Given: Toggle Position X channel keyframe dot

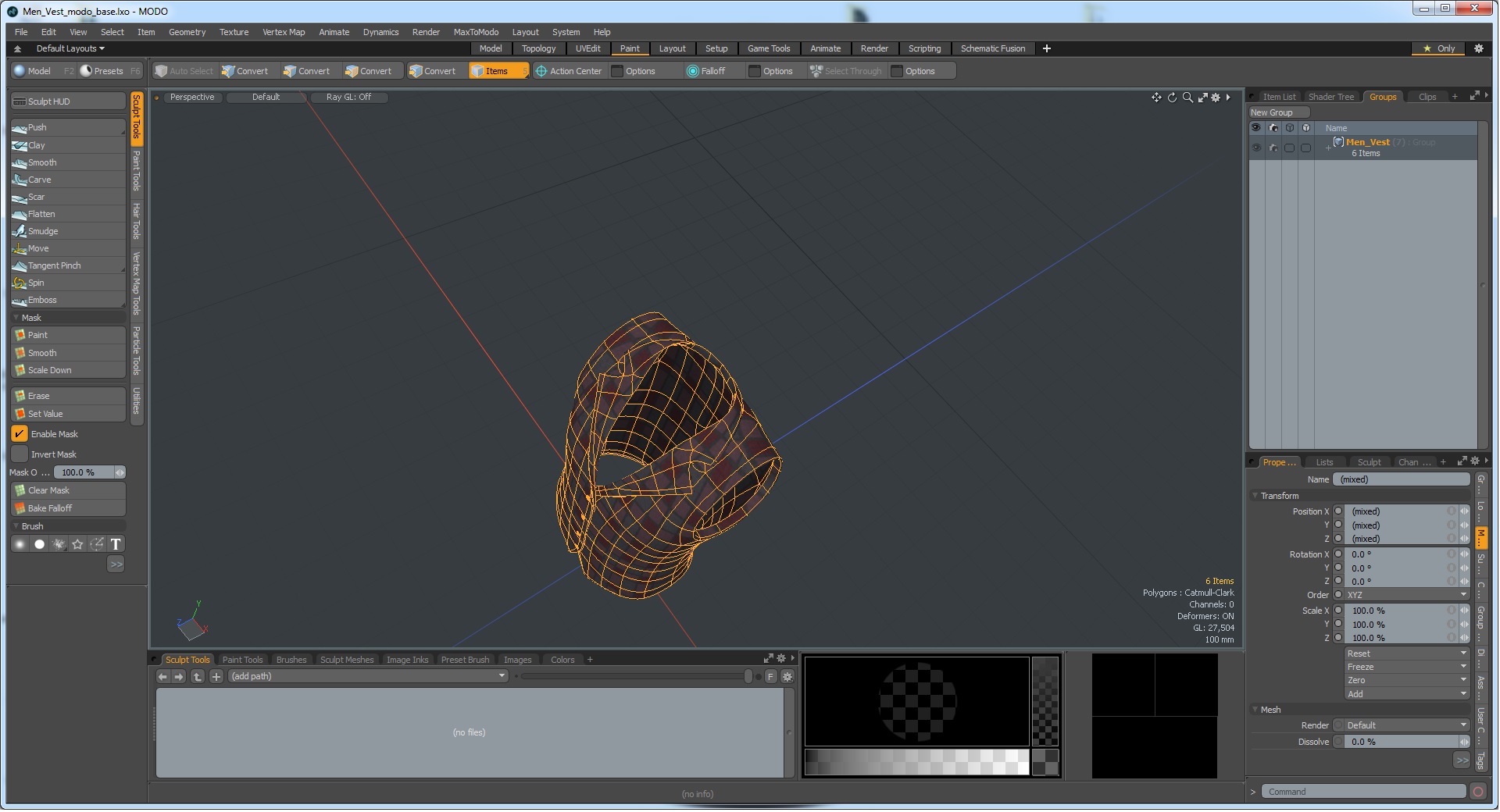Looking at the screenshot, I should coord(1338,511).
